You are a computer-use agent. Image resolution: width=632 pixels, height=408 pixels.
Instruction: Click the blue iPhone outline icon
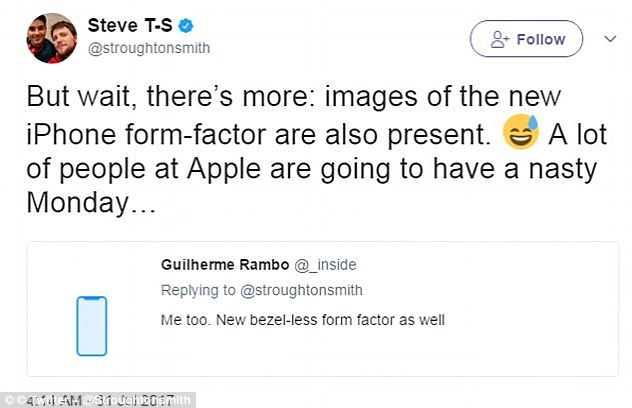click(92, 325)
